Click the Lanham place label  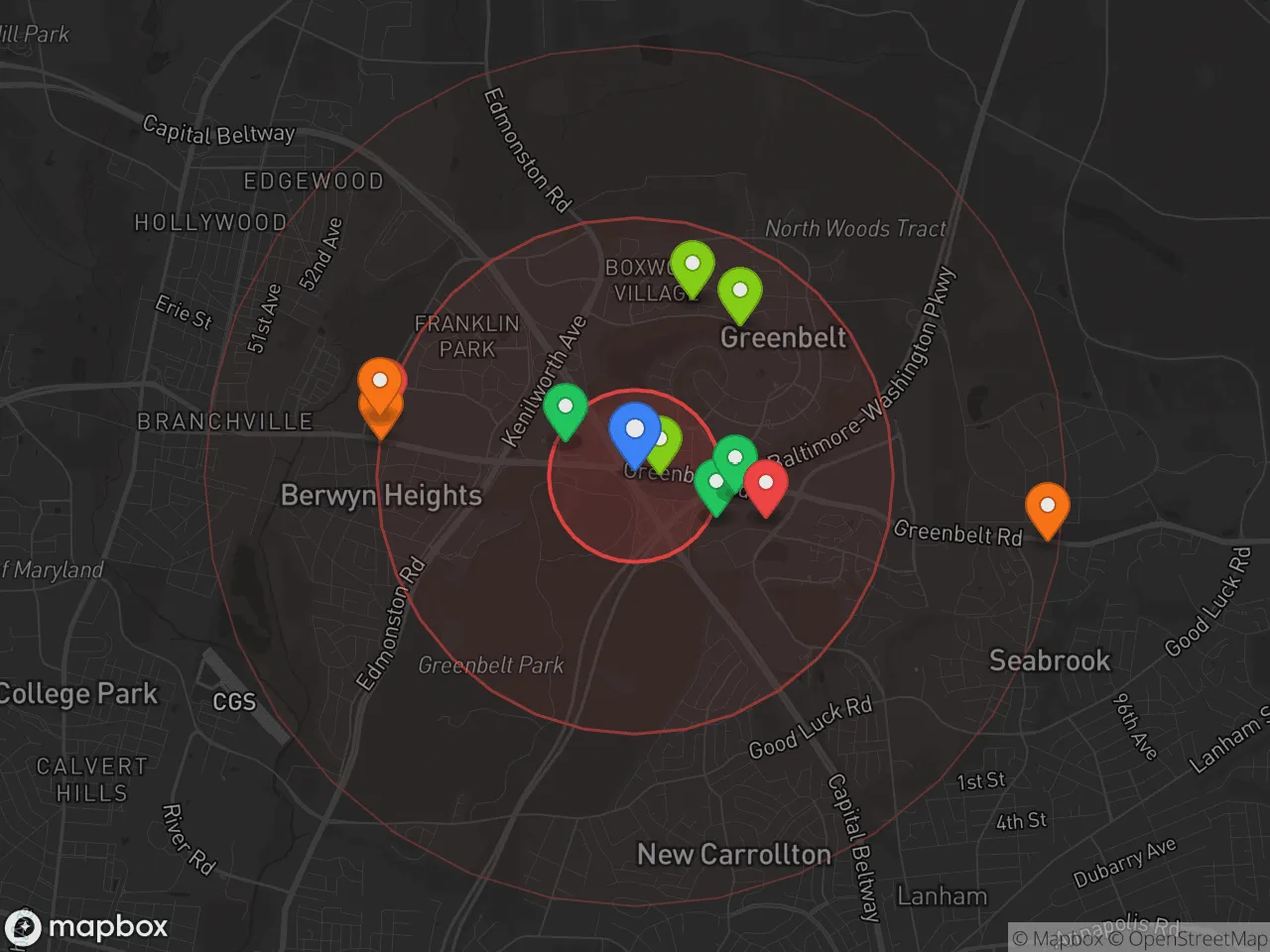click(942, 896)
